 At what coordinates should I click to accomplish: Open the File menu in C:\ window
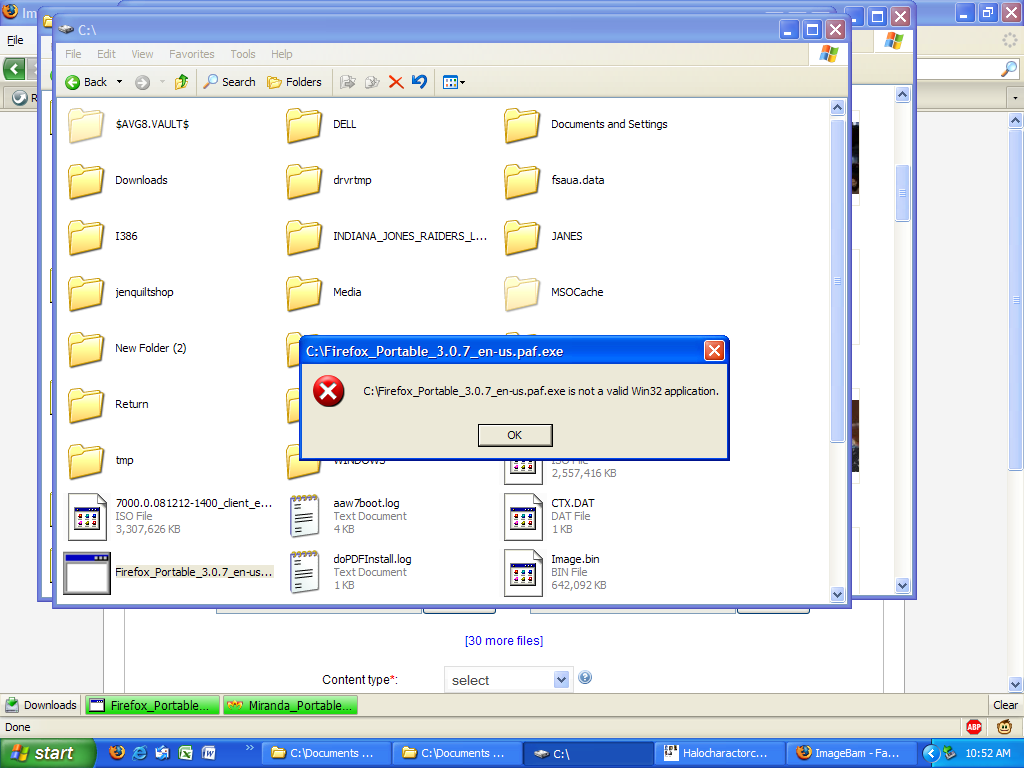[73, 54]
